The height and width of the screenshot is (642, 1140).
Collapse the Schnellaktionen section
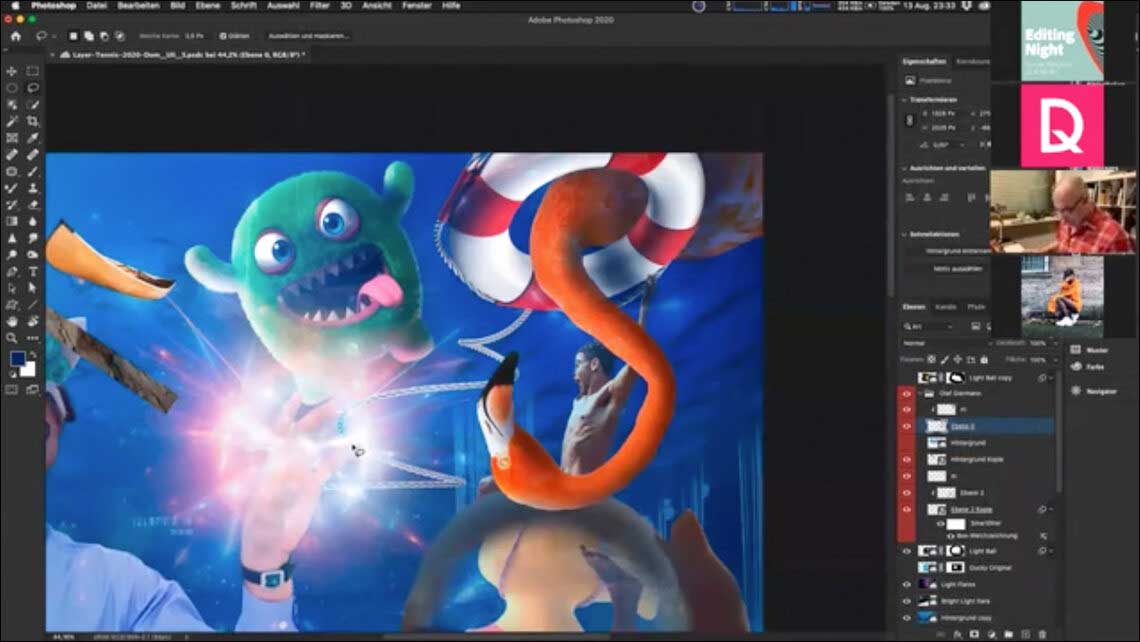(x=904, y=234)
